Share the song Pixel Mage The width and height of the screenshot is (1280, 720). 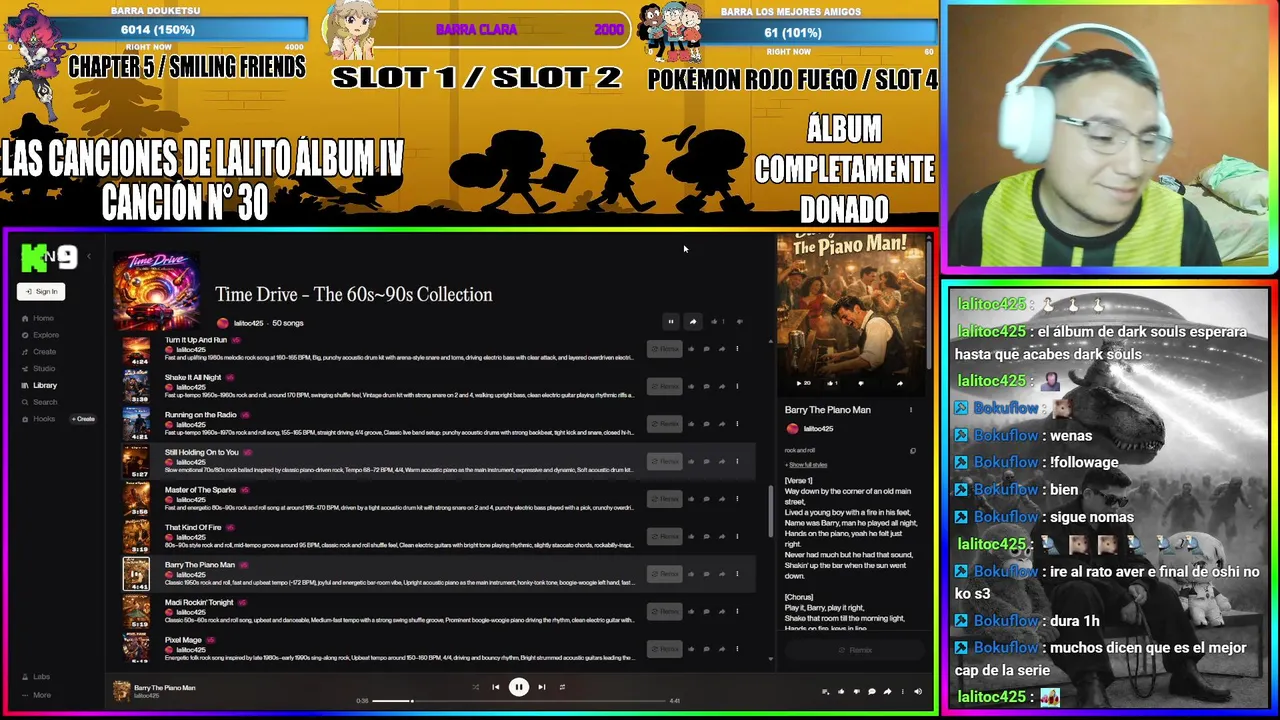click(722, 649)
